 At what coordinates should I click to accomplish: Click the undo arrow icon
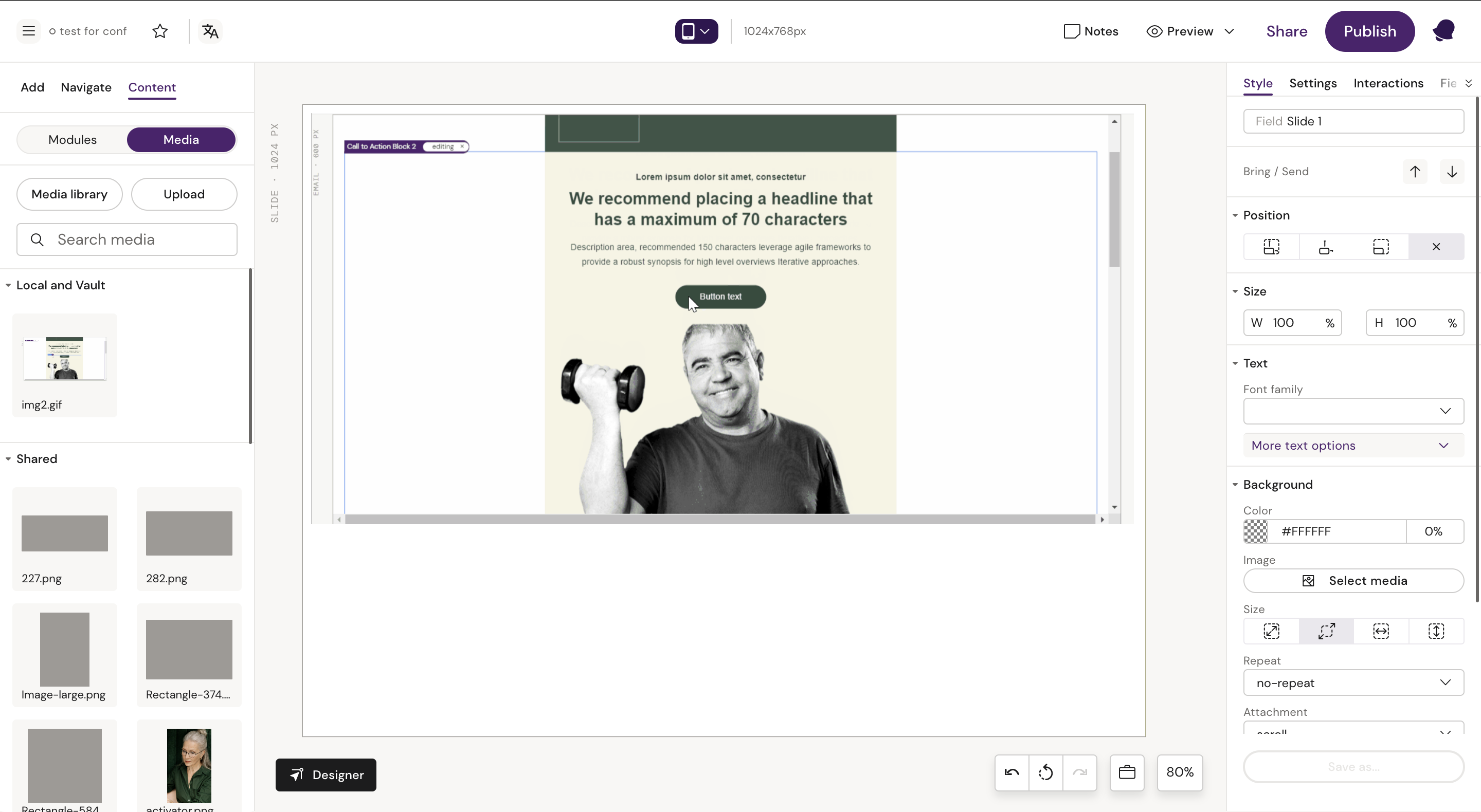(x=1012, y=772)
